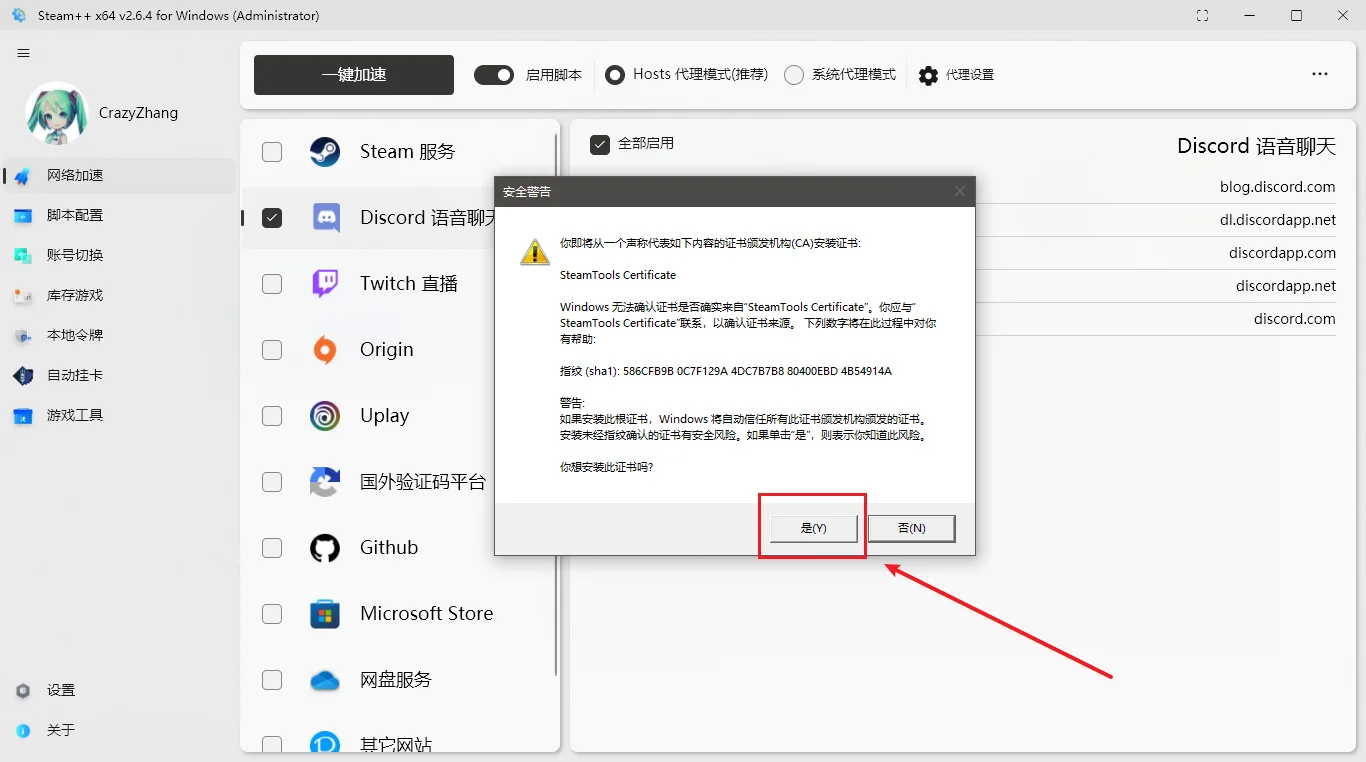
Task: Click the 一键加速 button
Action: [x=354, y=75]
